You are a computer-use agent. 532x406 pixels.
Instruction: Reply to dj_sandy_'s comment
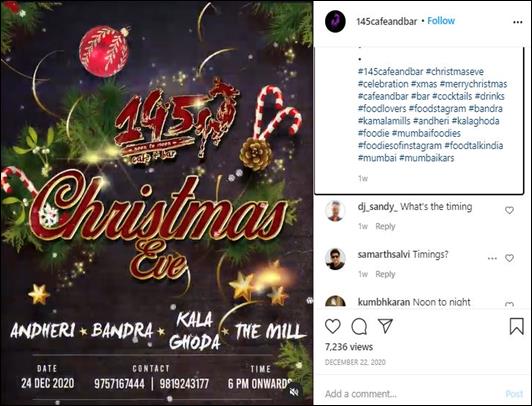tap(385, 226)
